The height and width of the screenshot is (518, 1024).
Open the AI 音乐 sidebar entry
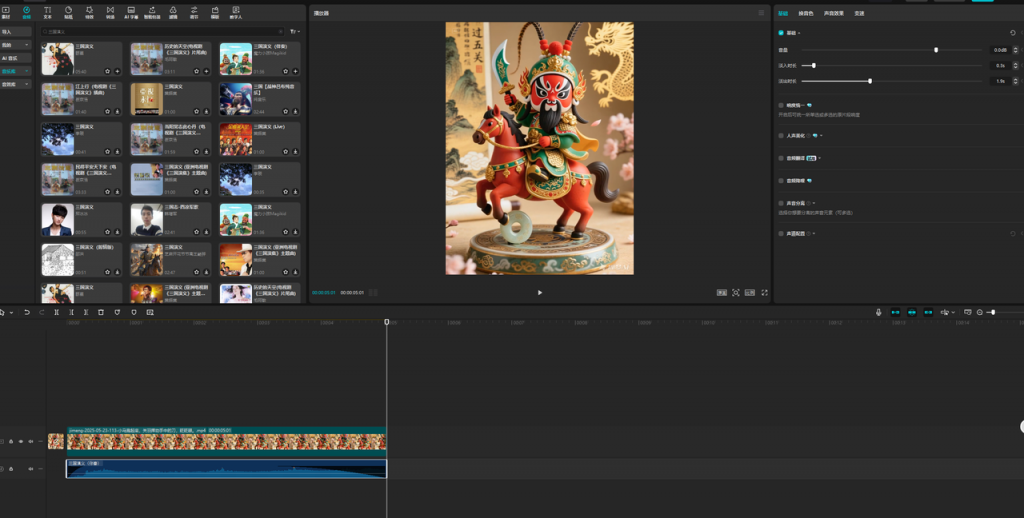point(16,58)
